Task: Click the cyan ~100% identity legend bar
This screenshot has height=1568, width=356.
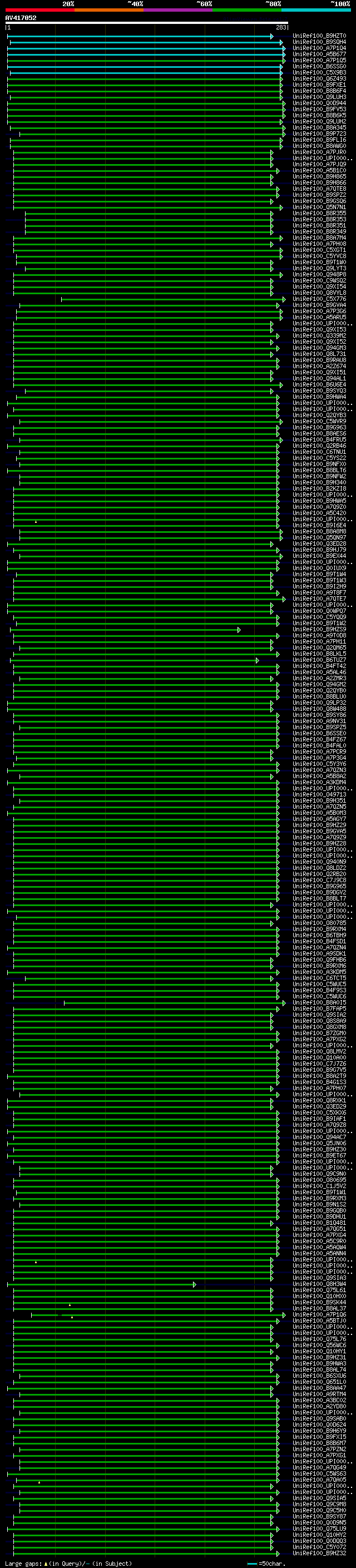Action: pyautogui.click(x=316, y=10)
